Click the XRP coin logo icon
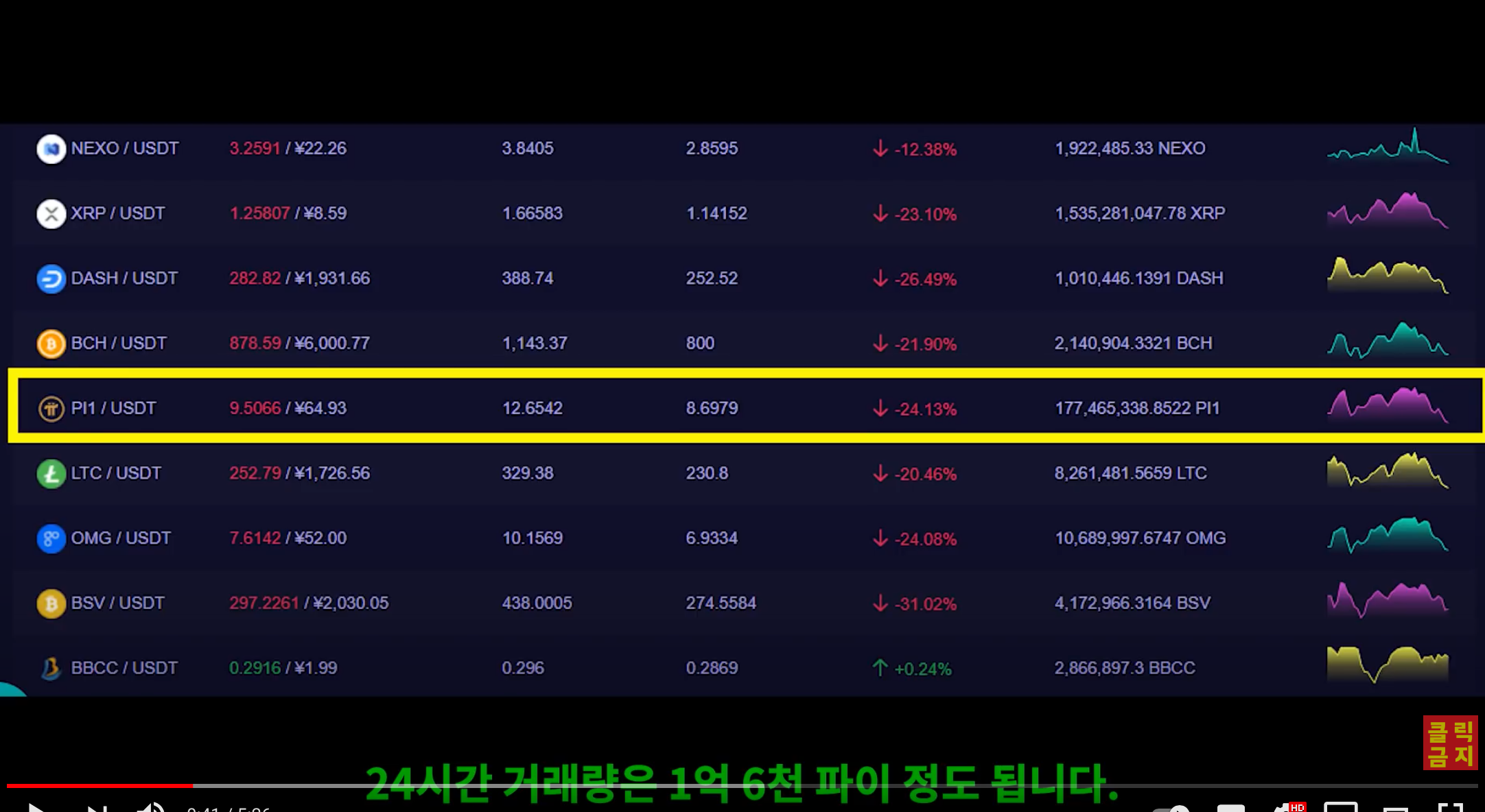This screenshot has height=812, width=1485. pyautogui.click(x=51, y=214)
